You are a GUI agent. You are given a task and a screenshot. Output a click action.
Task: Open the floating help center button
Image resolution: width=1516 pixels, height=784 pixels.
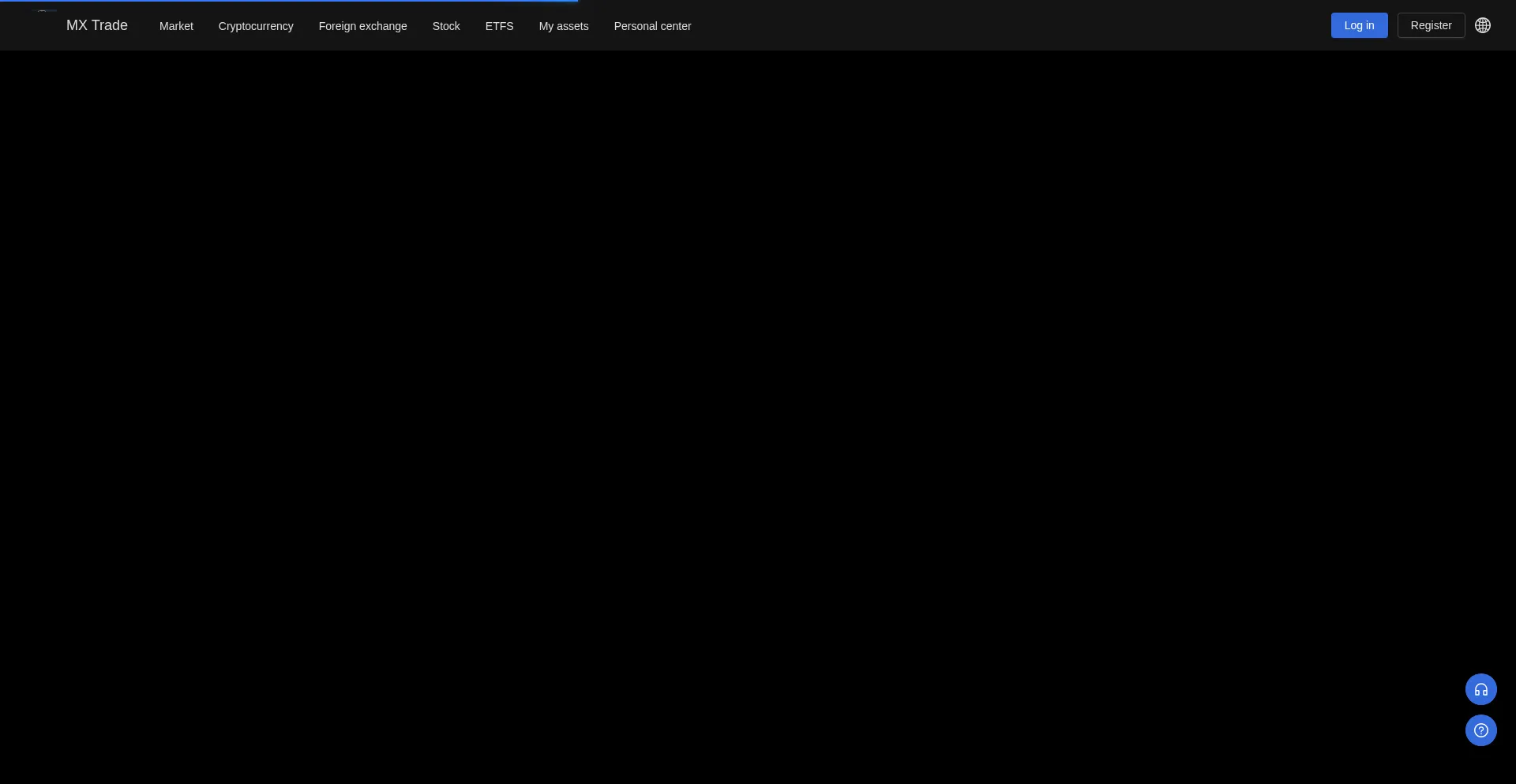1480,730
